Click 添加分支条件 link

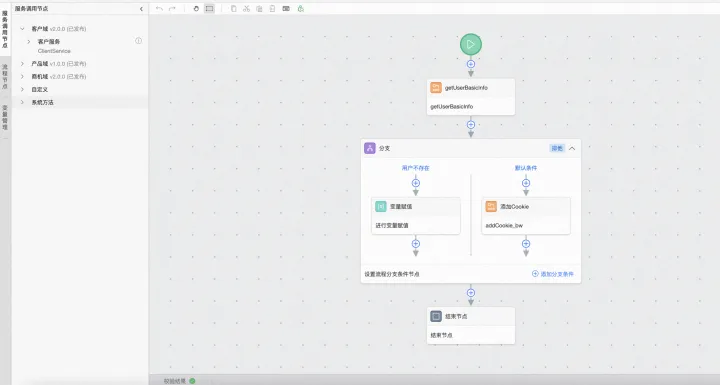coord(553,274)
